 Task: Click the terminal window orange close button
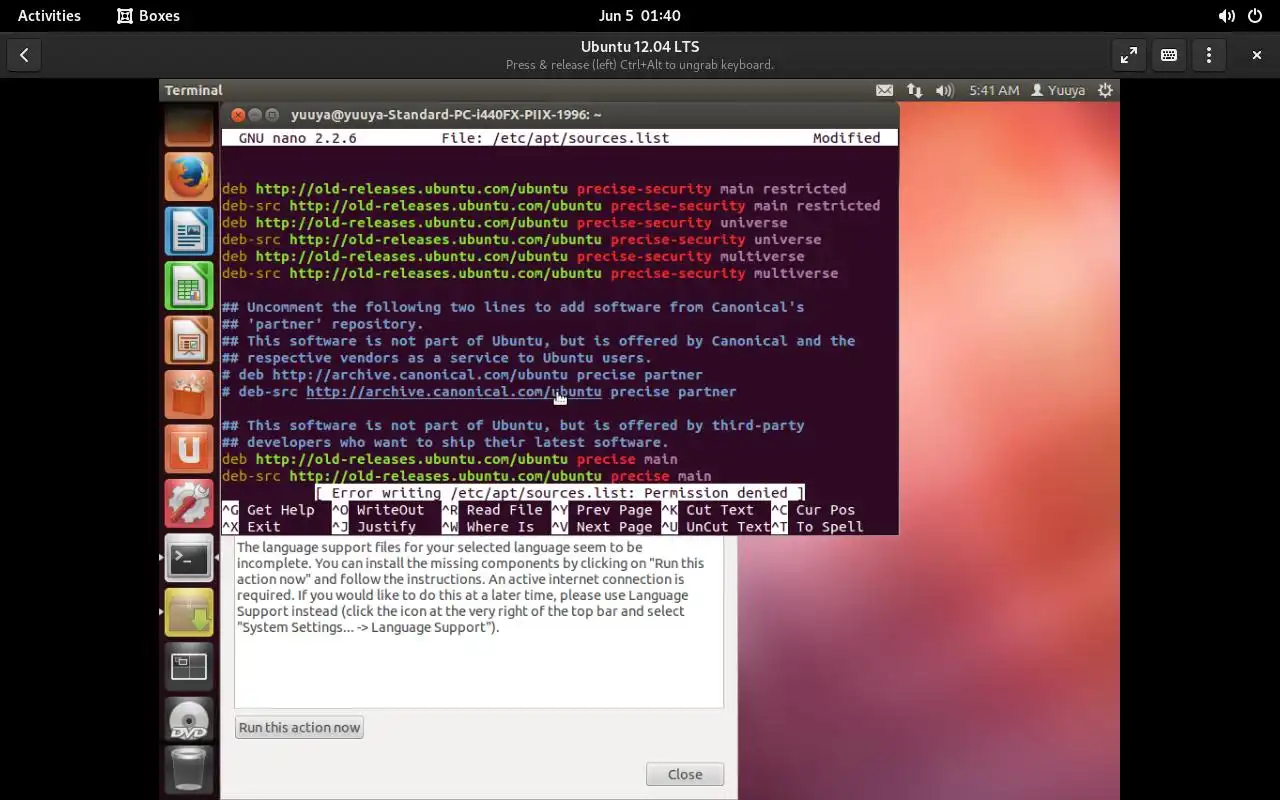(238, 115)
